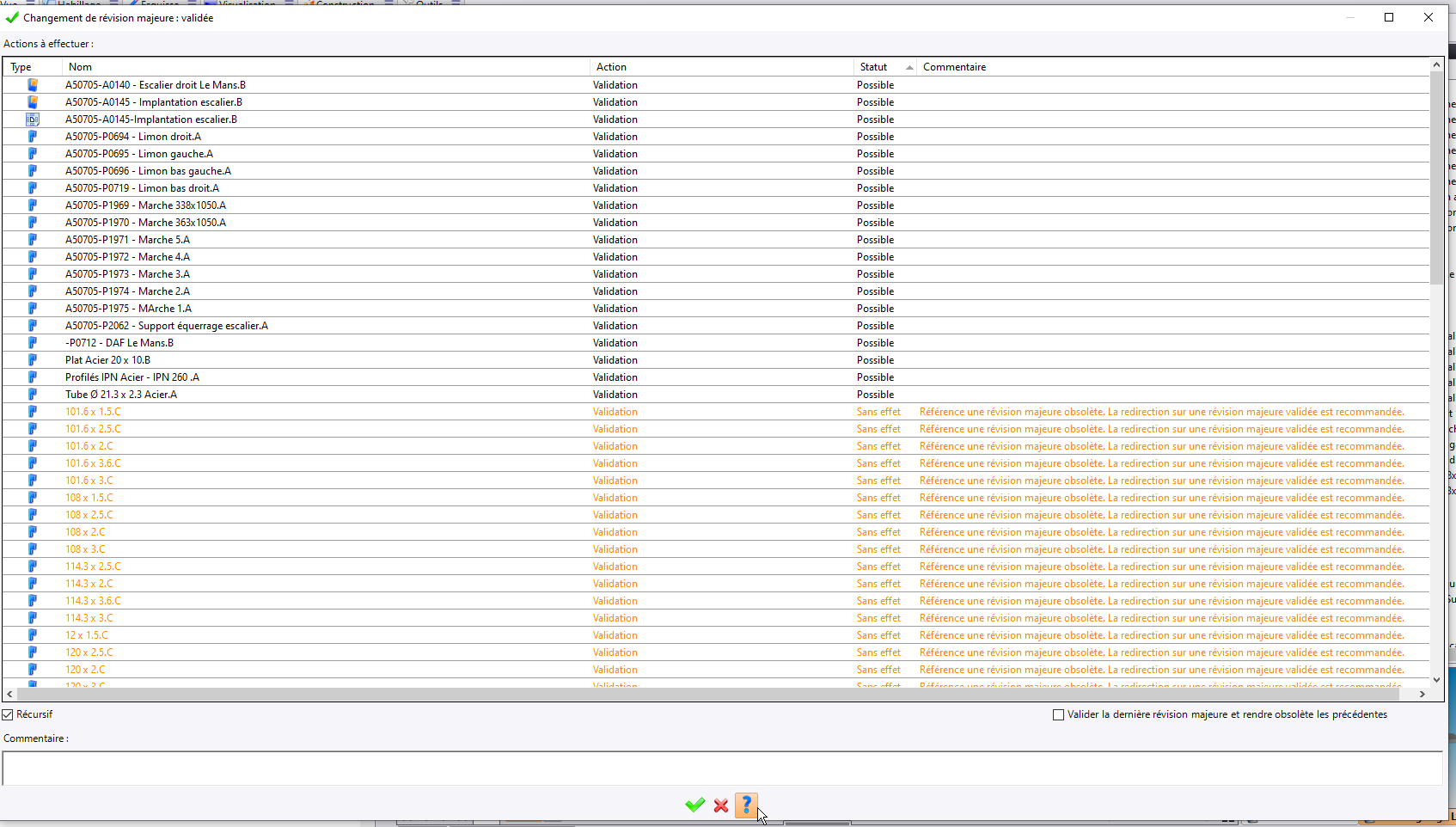Click the part icon of Limon gauche.A
1456x827 pixels.
tap(33, 154)
